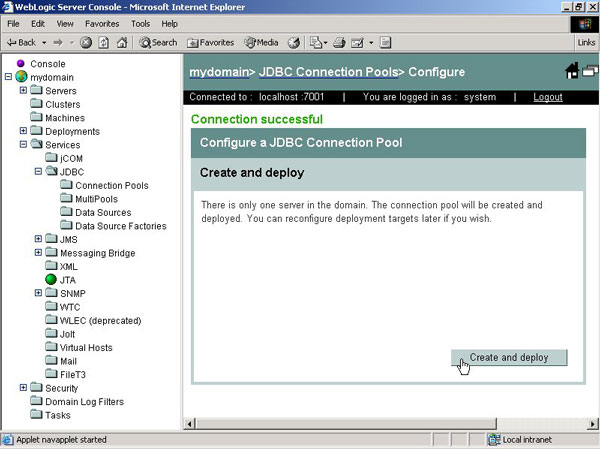Image resolution: width=600 pixels, height=449 pixels.
Task: Click the Machines folder icon
Action: pos(36,117)
